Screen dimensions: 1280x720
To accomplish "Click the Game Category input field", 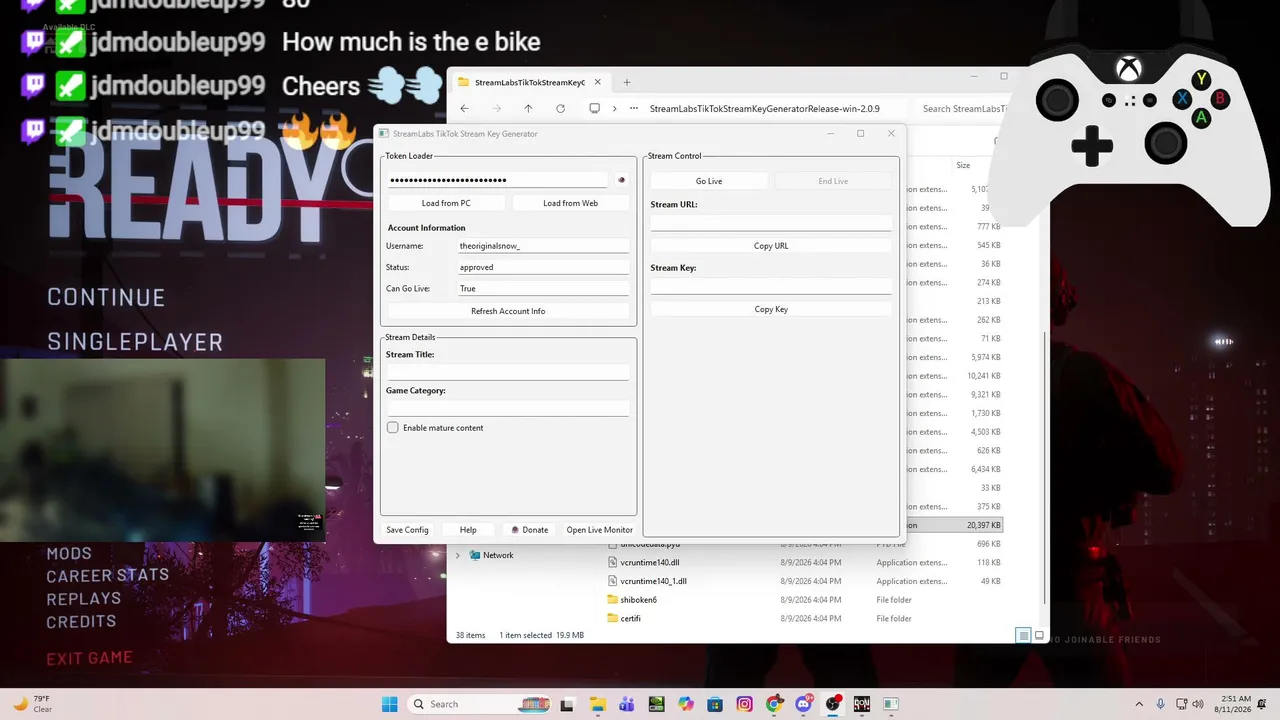I will click(x=508, y=408).
